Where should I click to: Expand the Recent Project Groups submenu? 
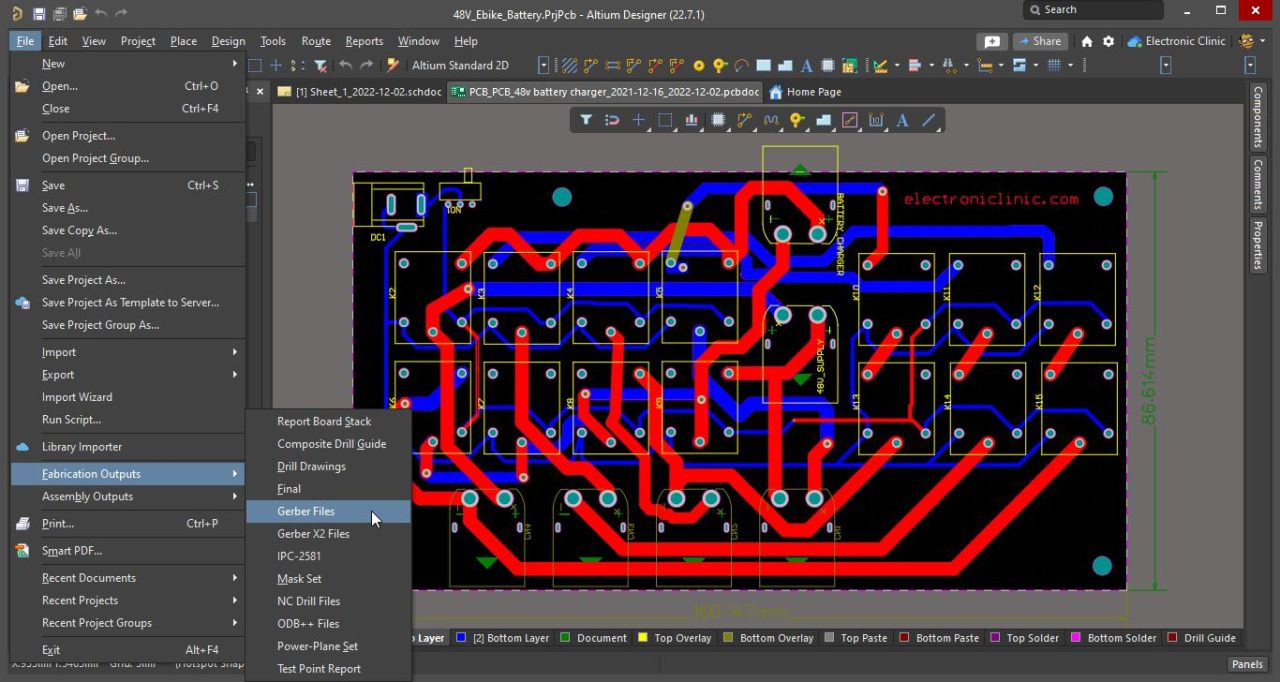pos(127,622)
